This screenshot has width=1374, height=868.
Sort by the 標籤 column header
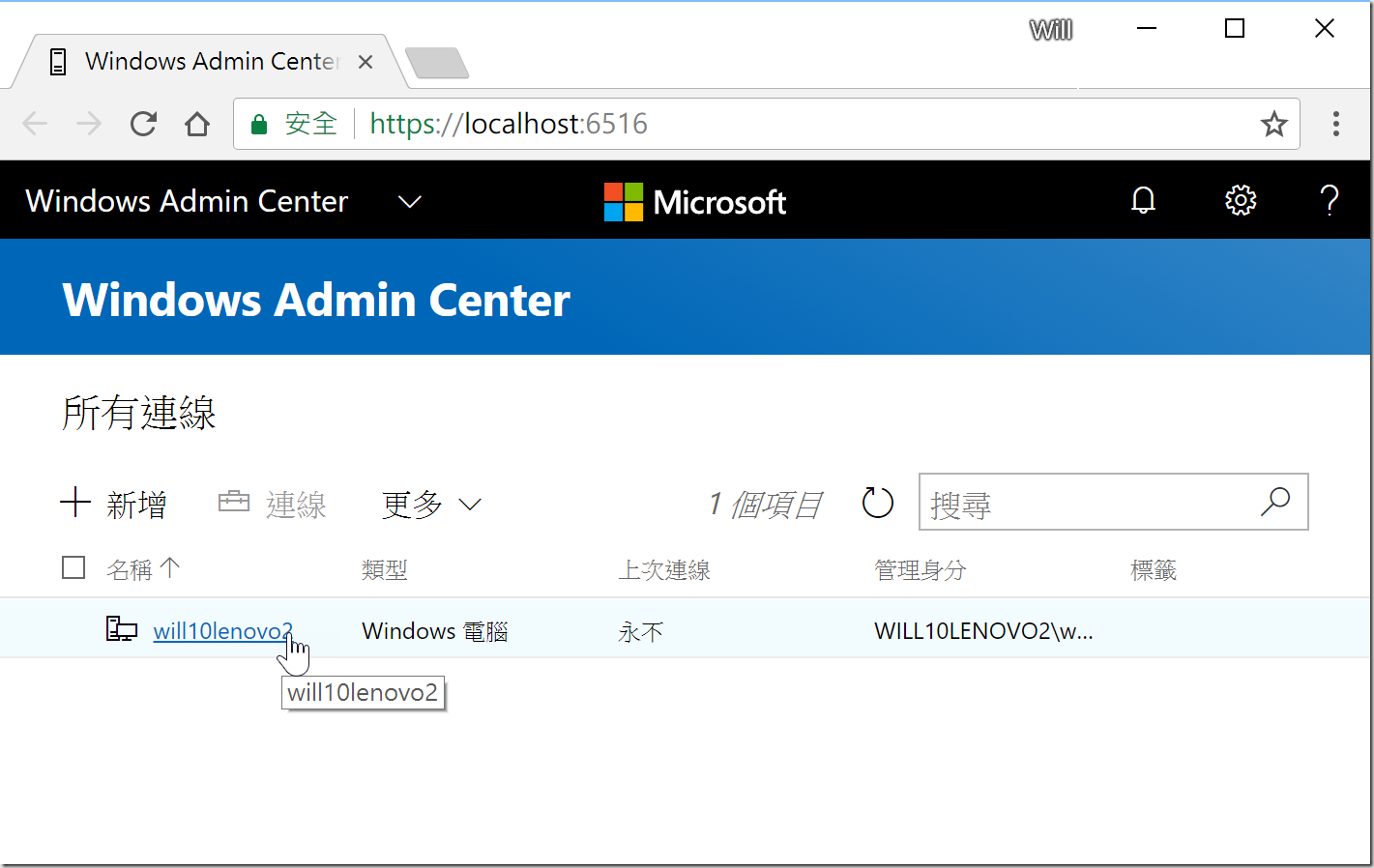coord(1154,570)
